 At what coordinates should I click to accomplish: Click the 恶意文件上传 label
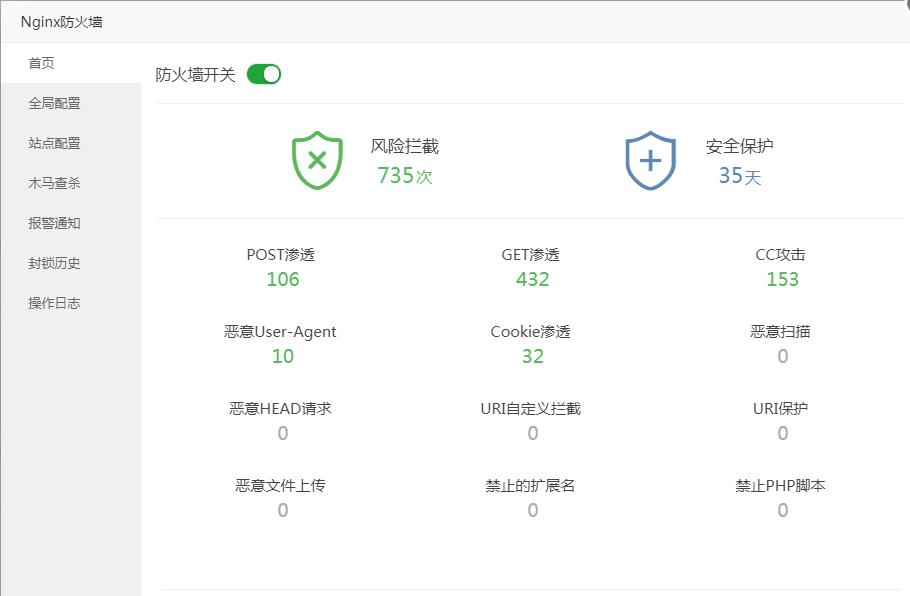280,485
